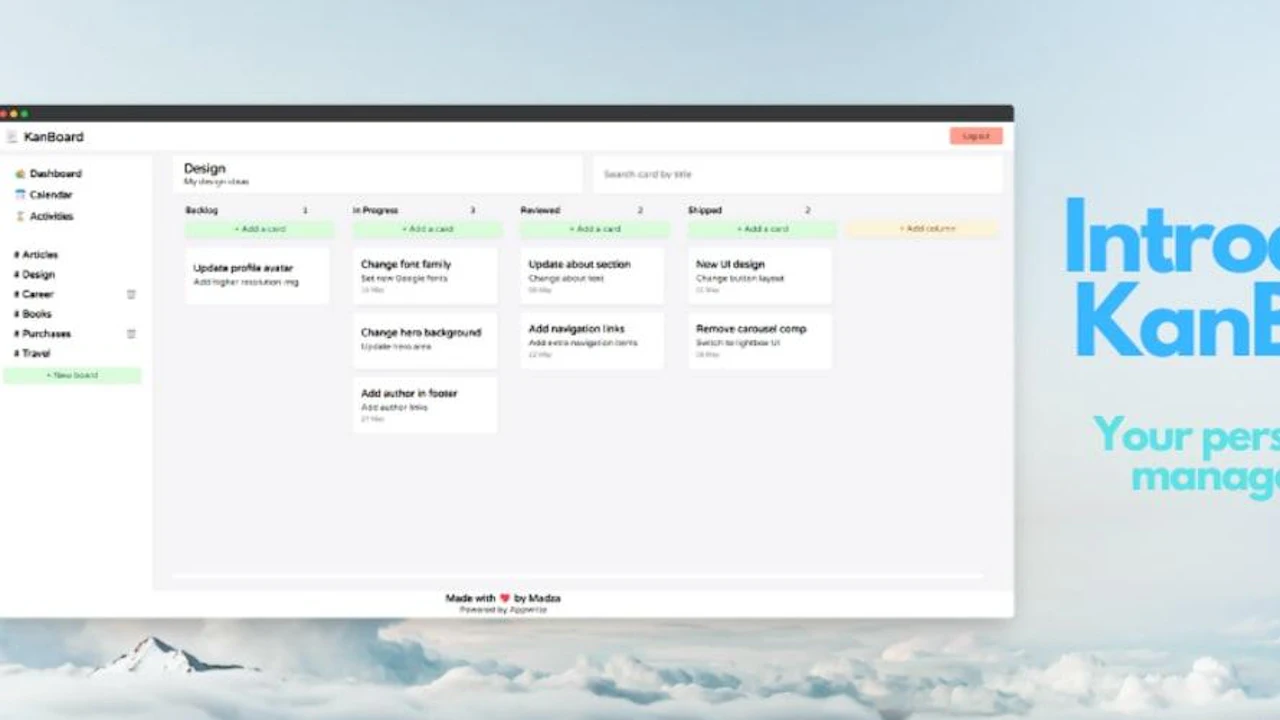Image resolution: width=1280 pixels, height=720 pixels.
Task: Open the Calendar view
Action: [x=50, y=194]
